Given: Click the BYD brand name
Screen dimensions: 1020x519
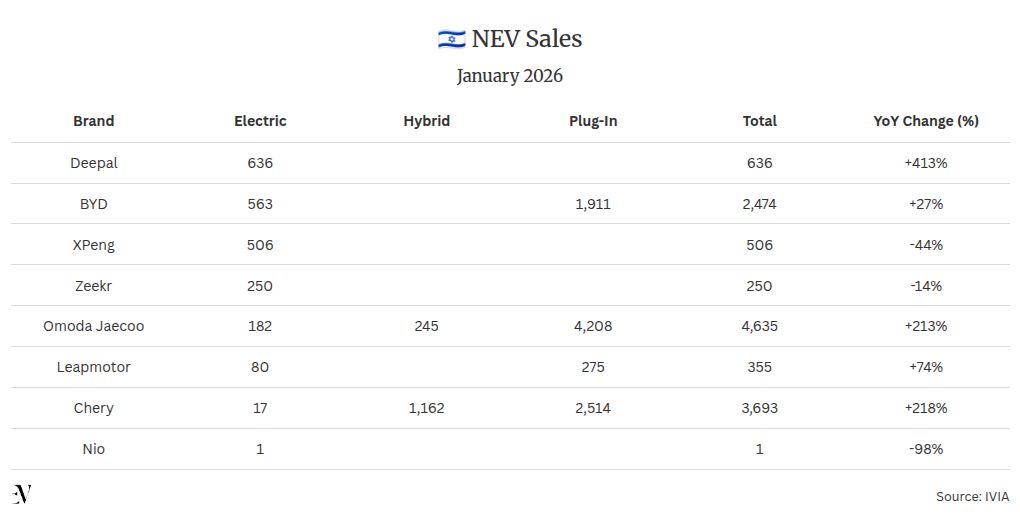Looking at the screenshot, I should coord(94,204).
